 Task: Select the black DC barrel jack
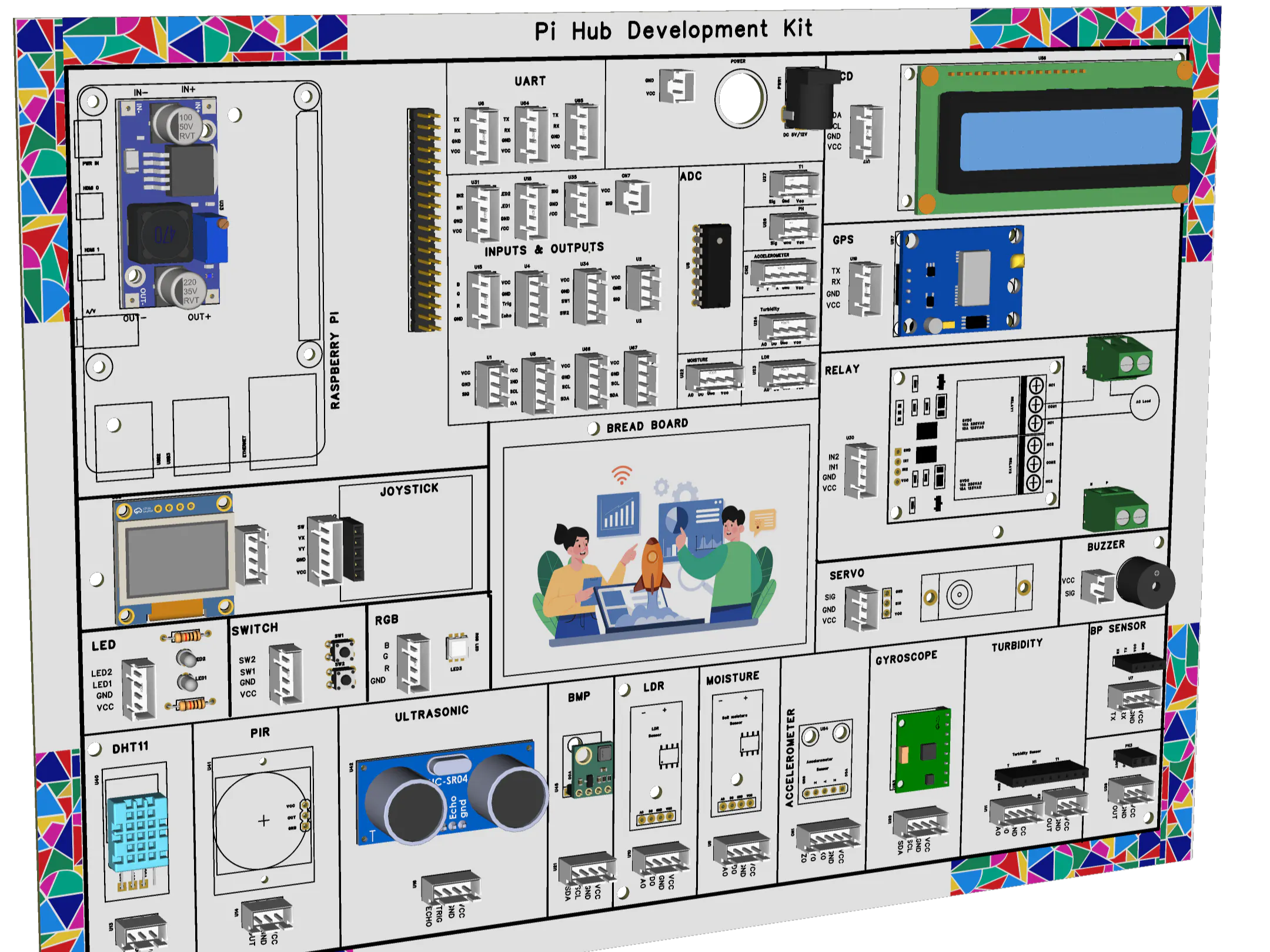(x=810, y=98)
